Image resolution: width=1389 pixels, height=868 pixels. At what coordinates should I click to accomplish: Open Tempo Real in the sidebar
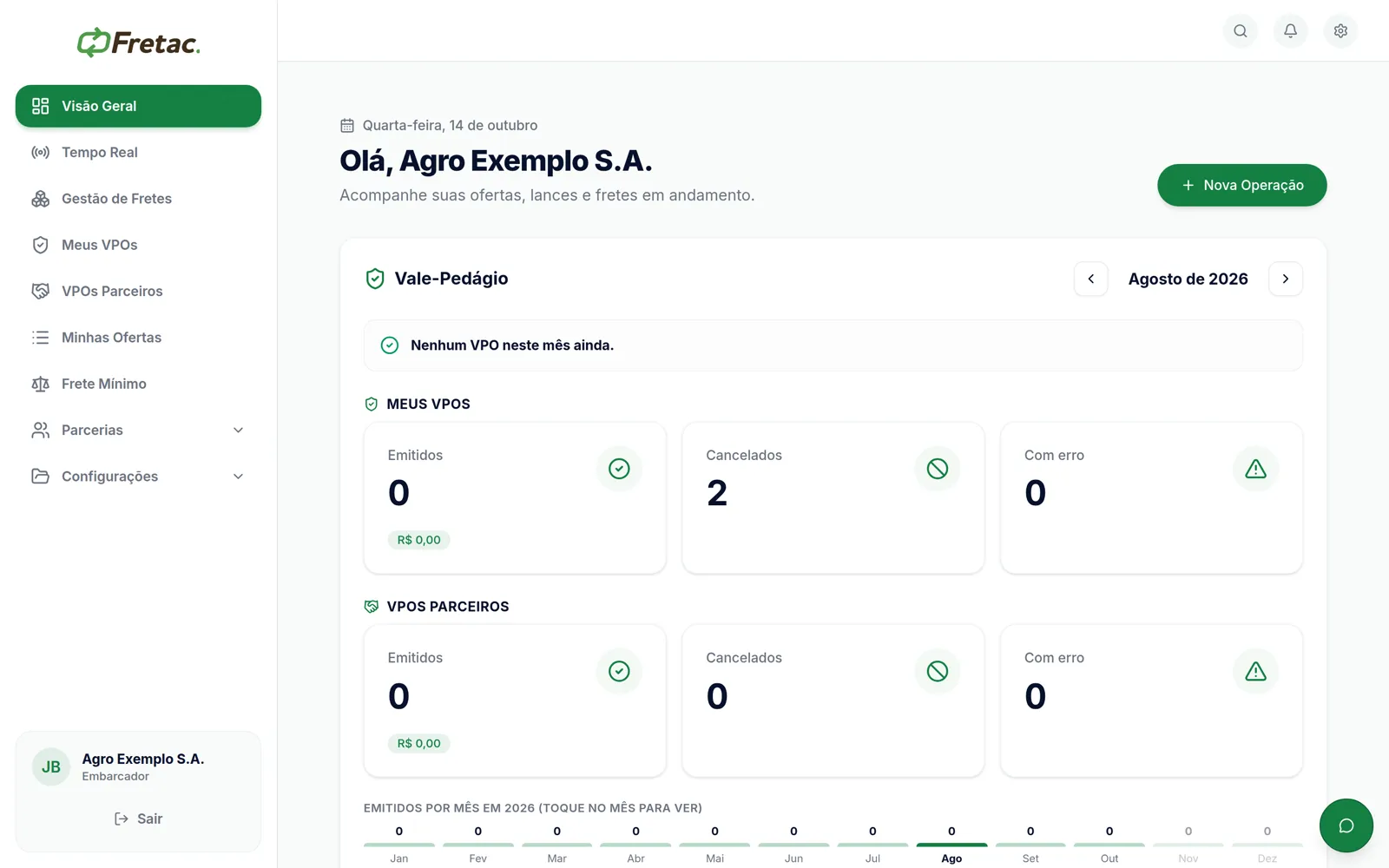[x=138, y=153]
